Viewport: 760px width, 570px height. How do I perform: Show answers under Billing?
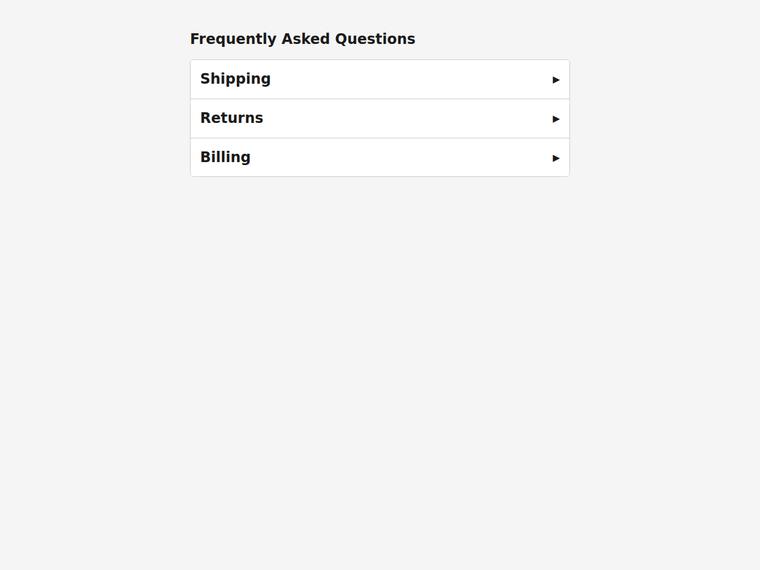tap(380, 158)
